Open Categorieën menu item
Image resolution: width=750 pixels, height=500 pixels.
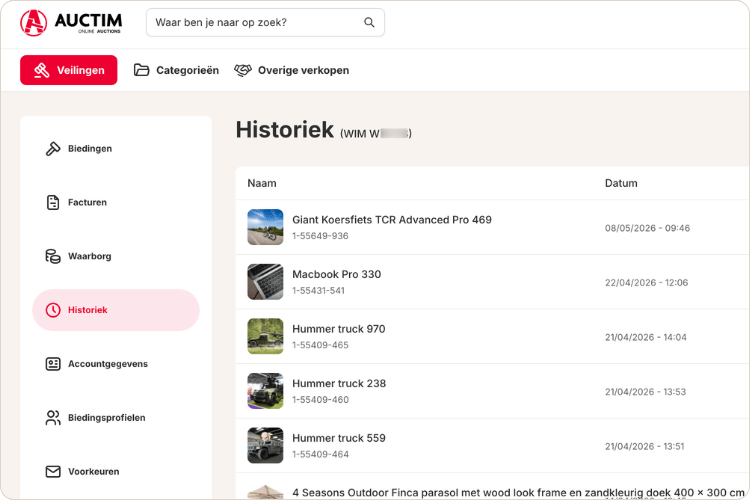tap(176, 70)
